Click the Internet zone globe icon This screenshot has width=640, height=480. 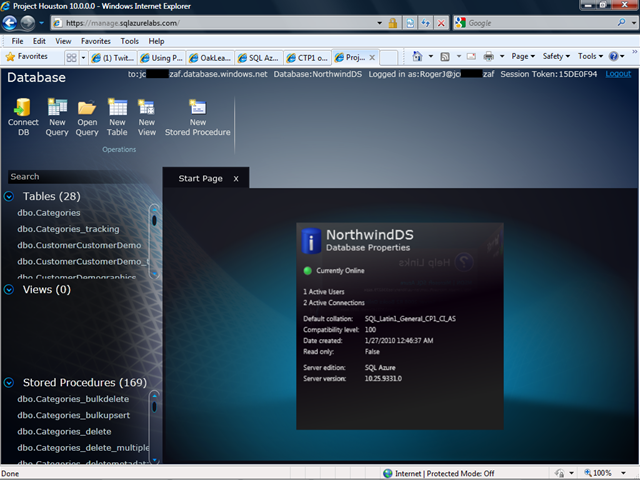coord(387,473)
